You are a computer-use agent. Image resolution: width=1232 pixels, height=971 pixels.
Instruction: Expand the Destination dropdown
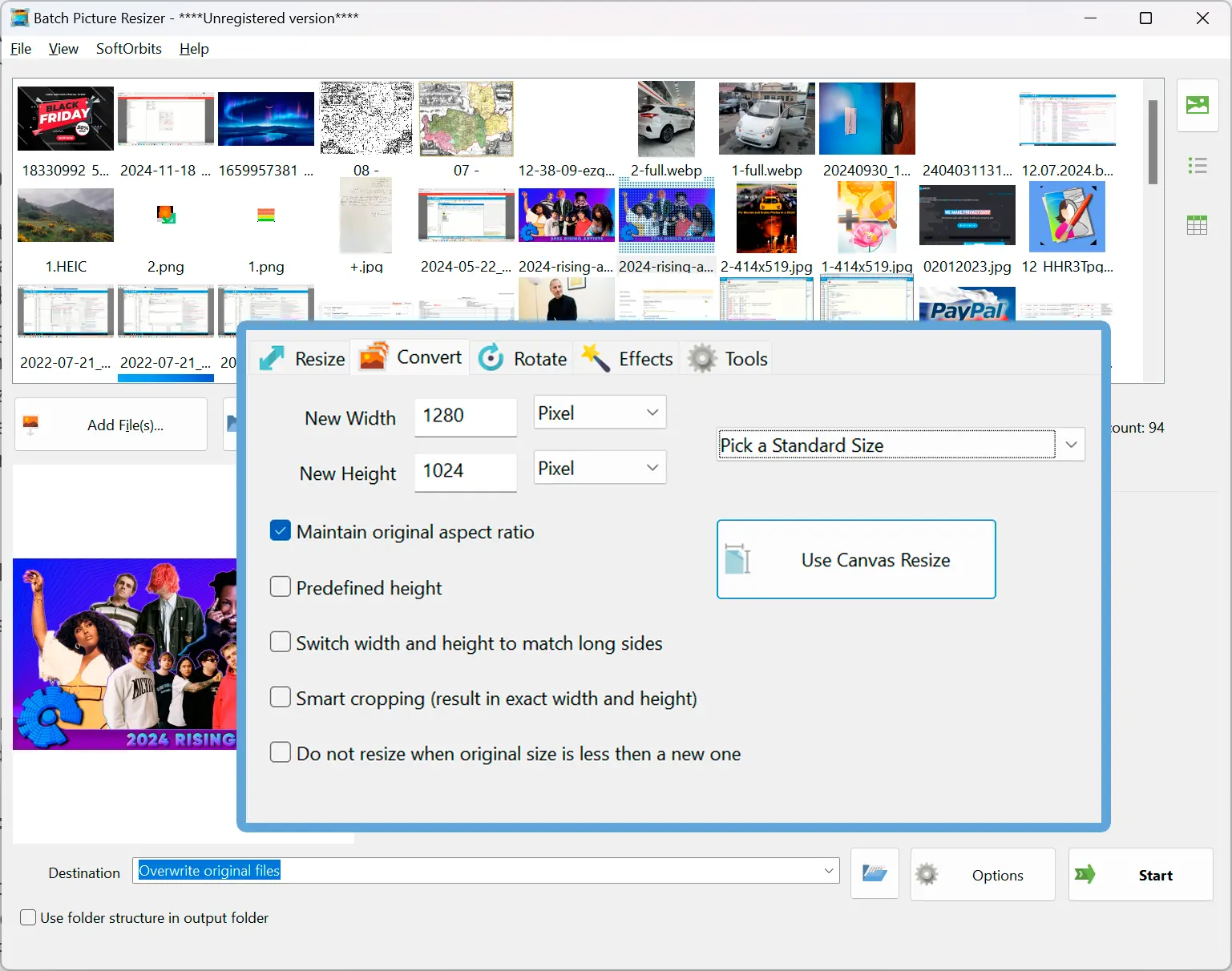829,871
